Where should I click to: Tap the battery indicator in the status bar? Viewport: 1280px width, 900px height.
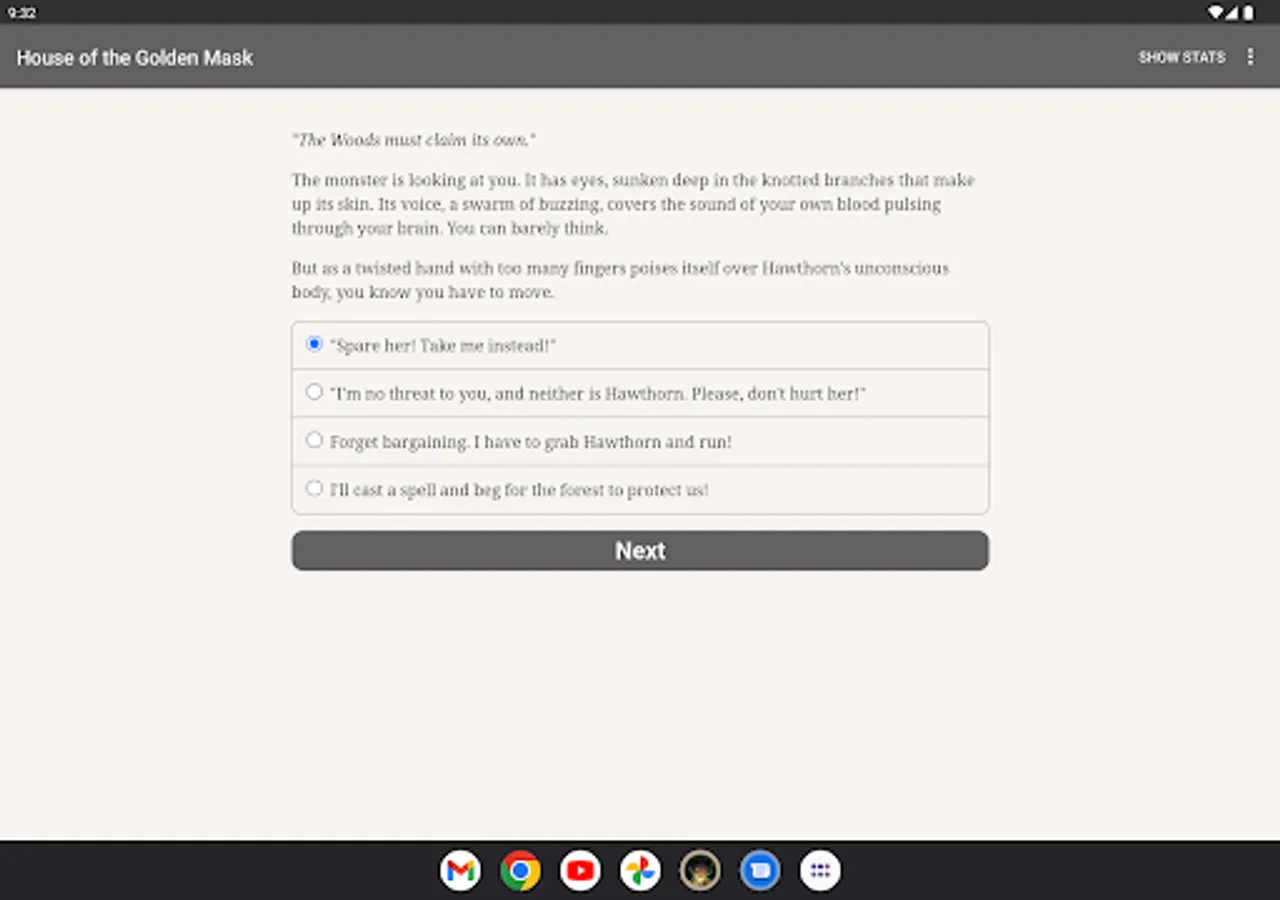1248,12
